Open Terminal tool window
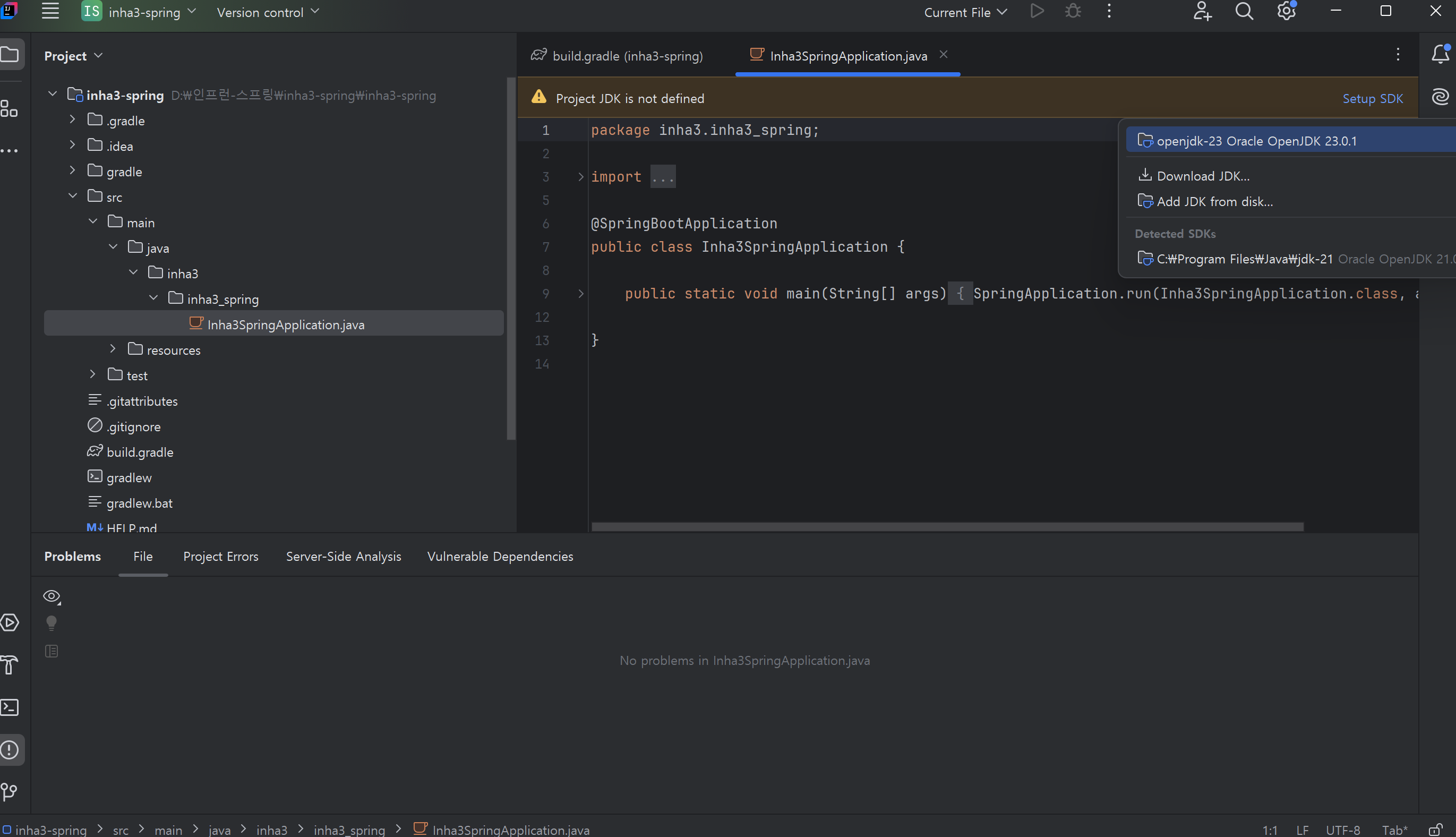Image resolution: width=1456 pixels, height=837 pixels. (x=10, y=707)
